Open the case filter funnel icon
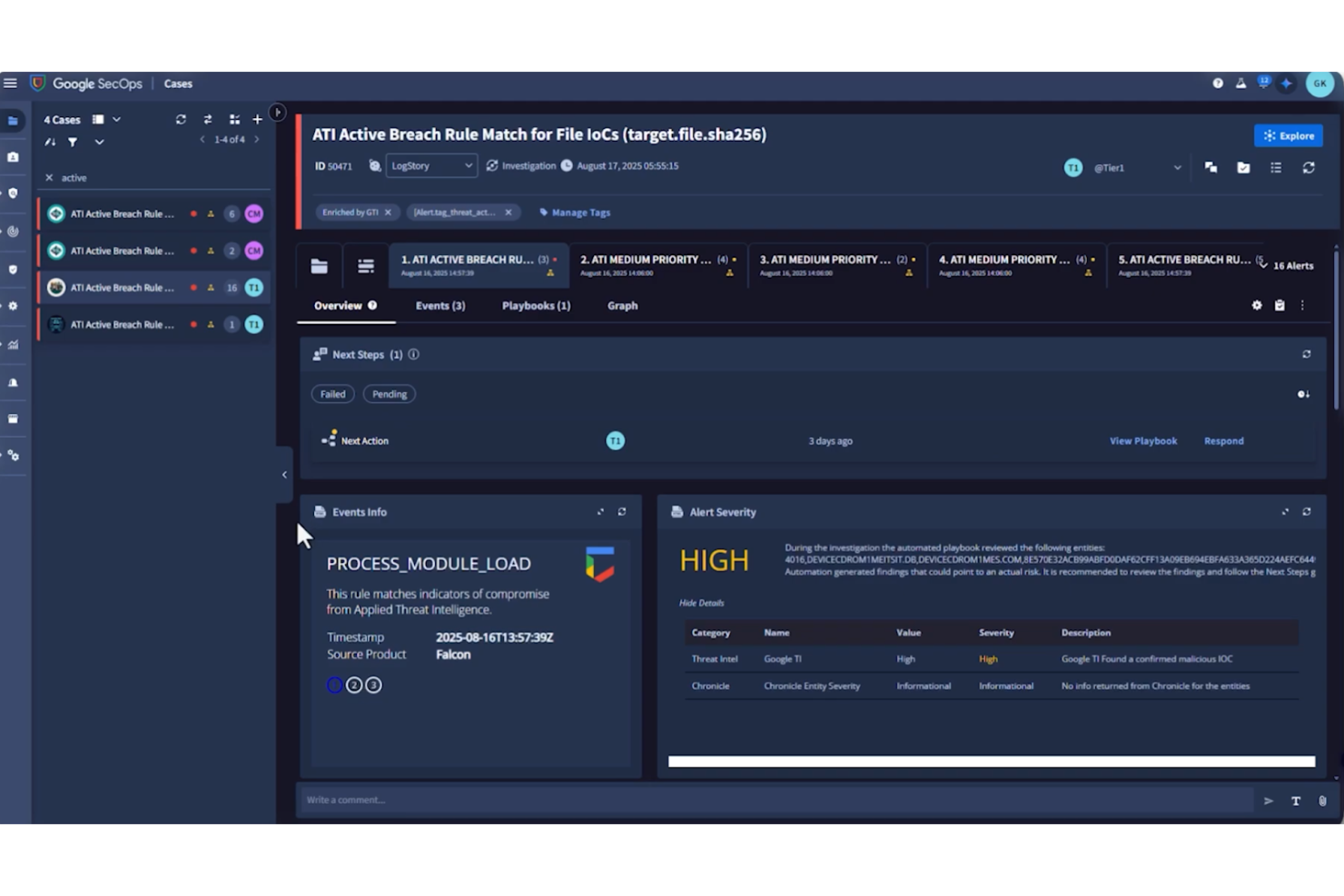Screen dimensions: 1344x896 [73, 142]
